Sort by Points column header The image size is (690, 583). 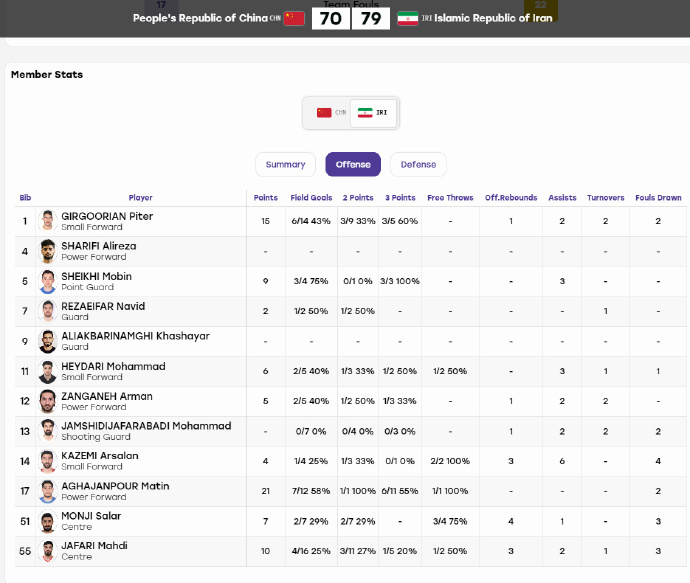[x=265, y=198]
